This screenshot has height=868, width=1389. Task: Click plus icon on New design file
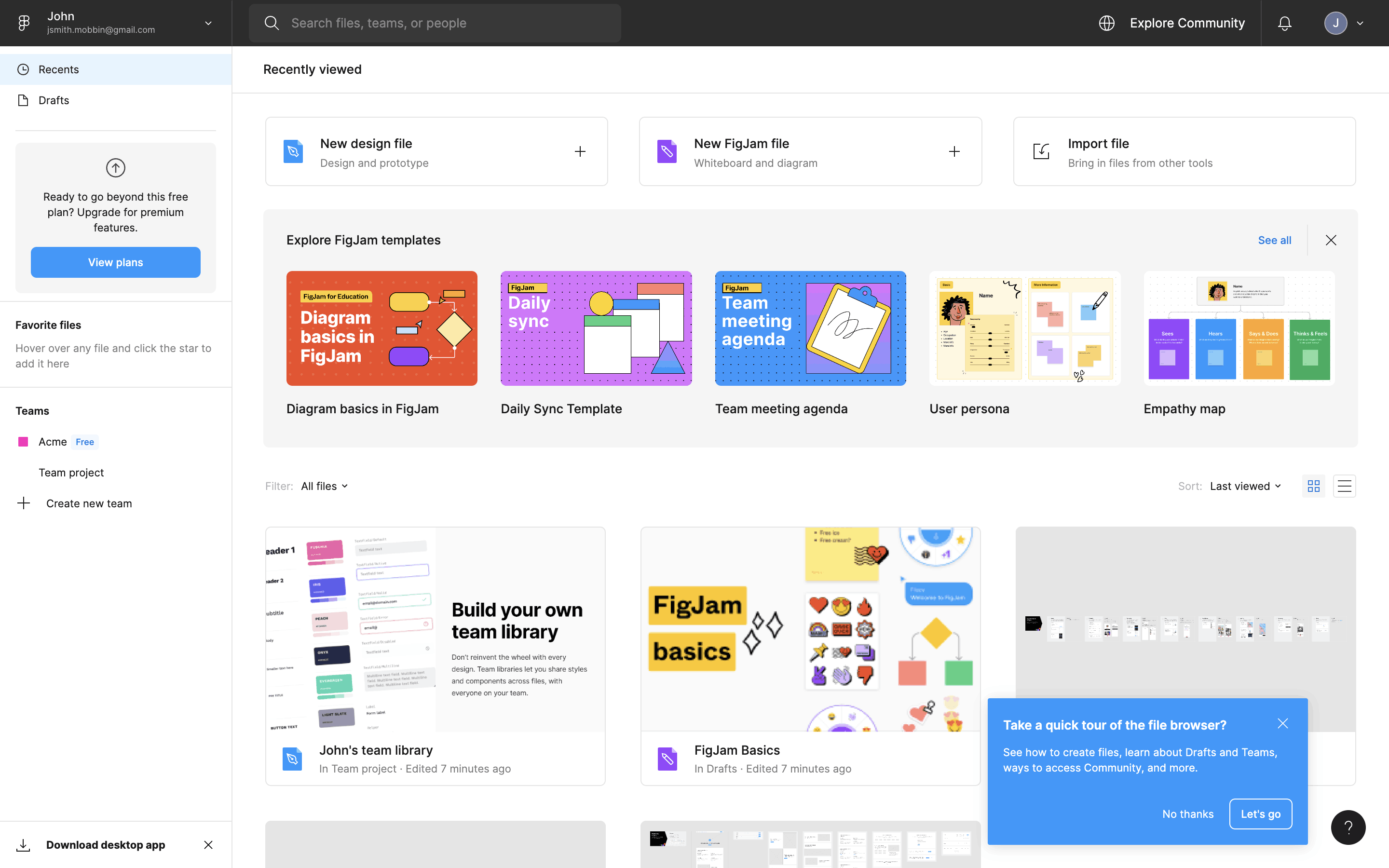[x=580, y=151]
